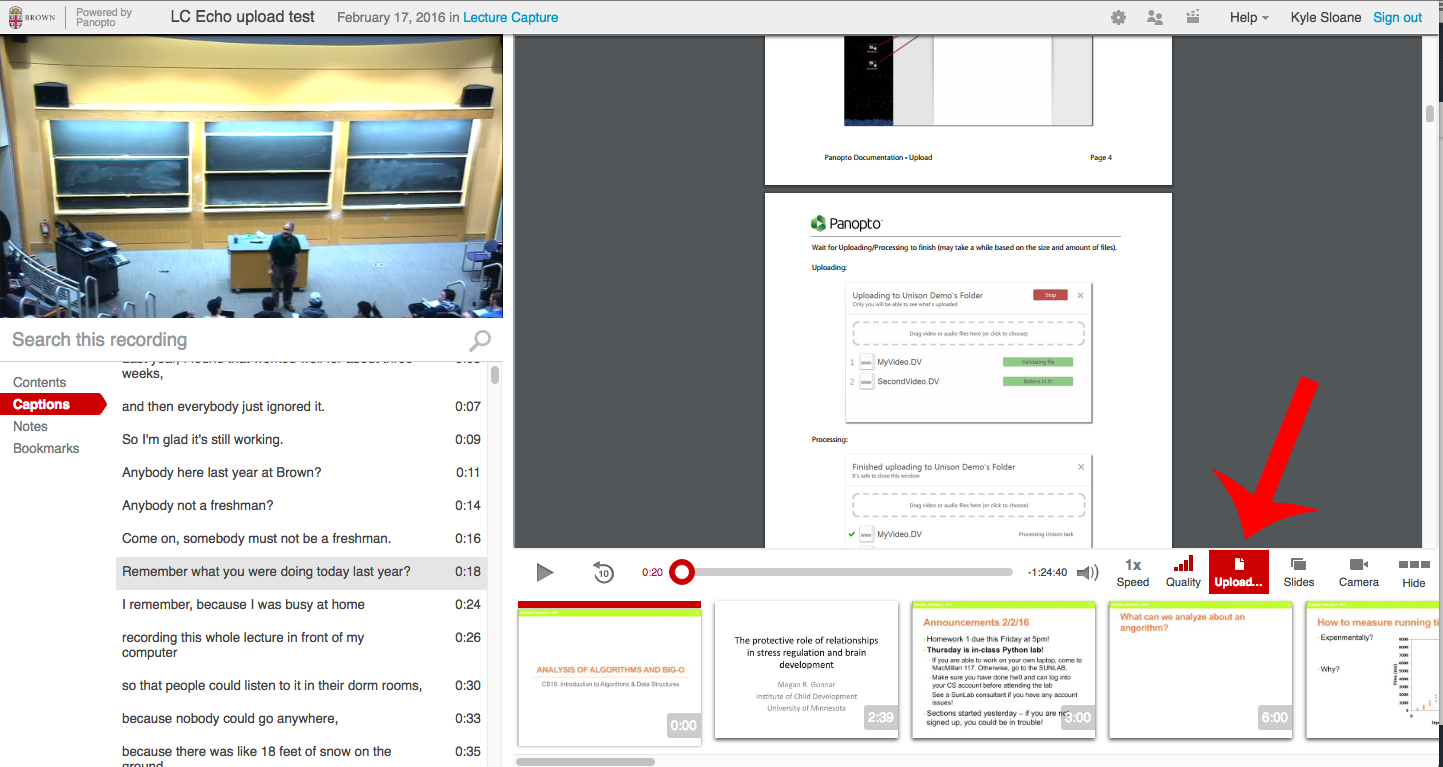1443x767 pixels.
Task: Click the 0:20 elapsed time label
Action: tap(652, 573)
